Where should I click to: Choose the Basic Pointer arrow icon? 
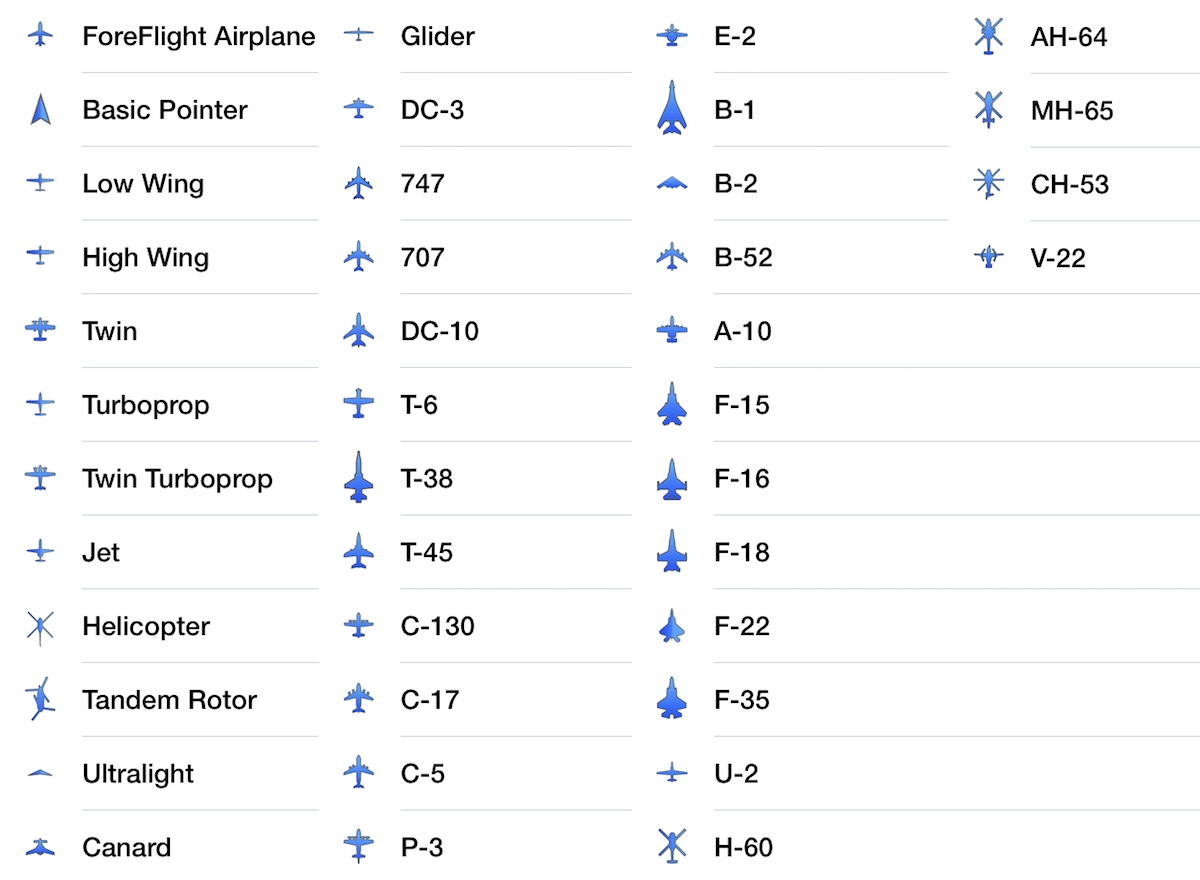[40, 109]
